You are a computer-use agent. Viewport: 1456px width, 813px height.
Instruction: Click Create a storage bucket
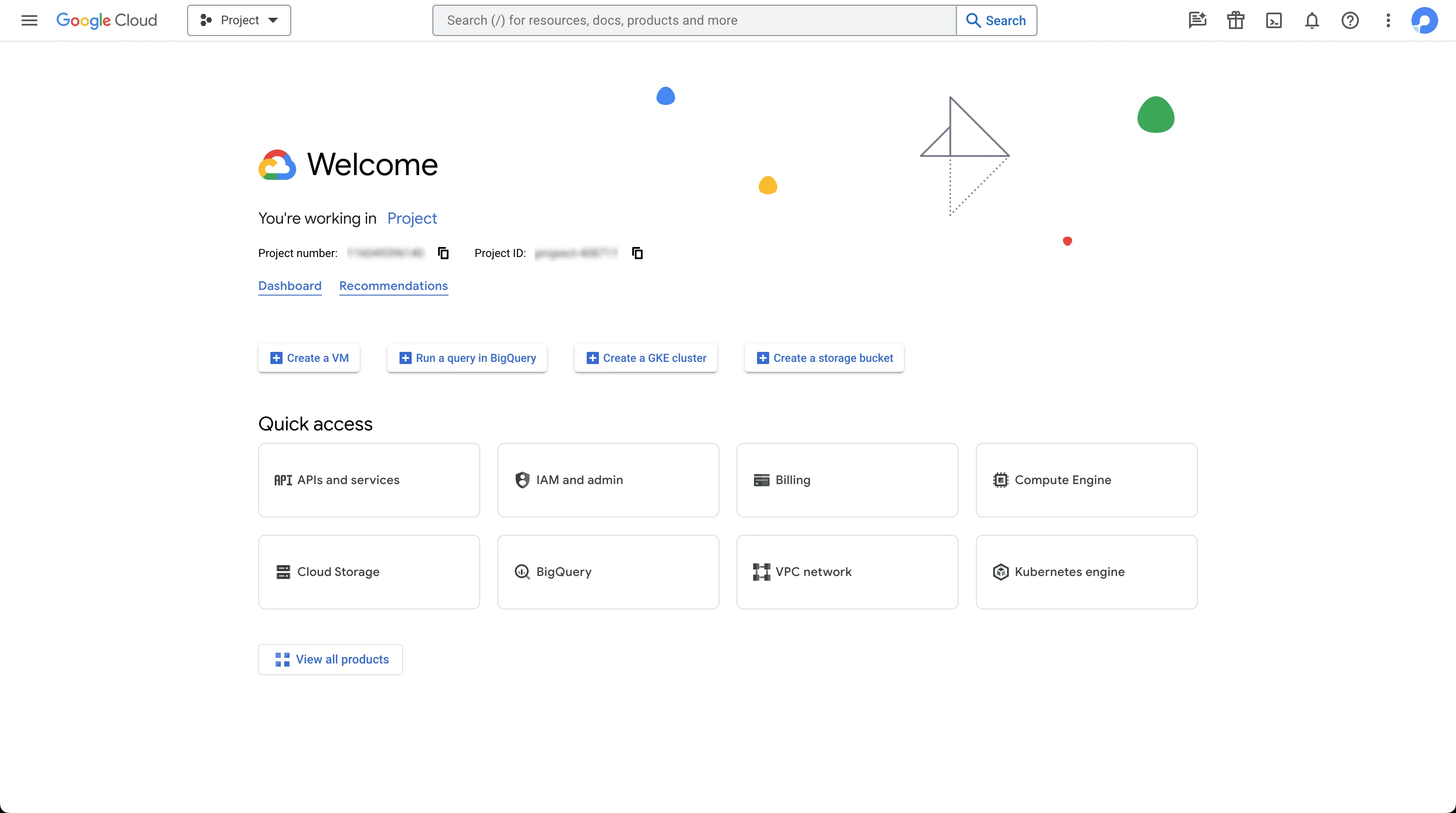pos(824,358)
